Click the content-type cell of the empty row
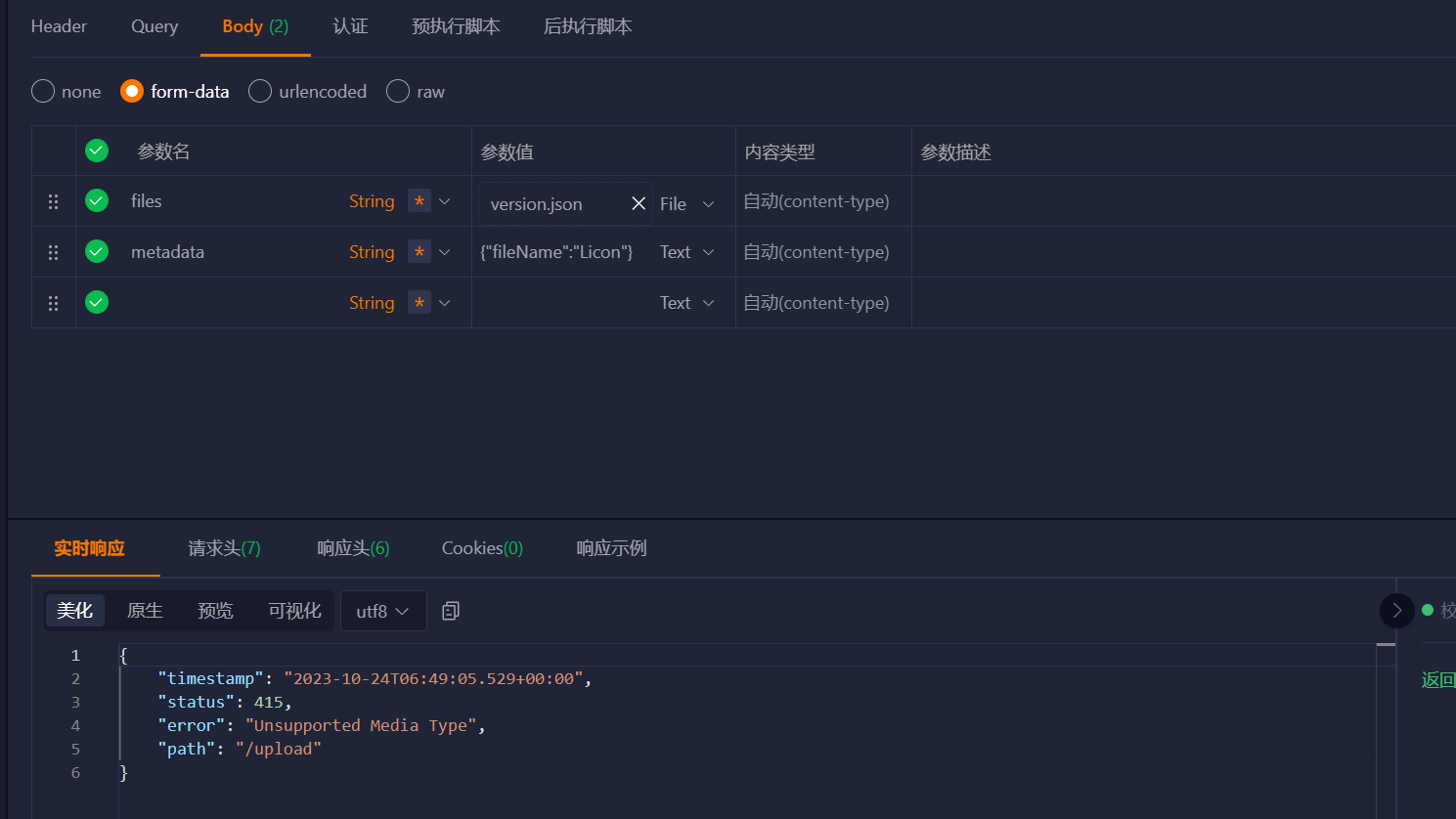Image resolution: width=1456 pixels, height=819 pixels. pos(823,303)
